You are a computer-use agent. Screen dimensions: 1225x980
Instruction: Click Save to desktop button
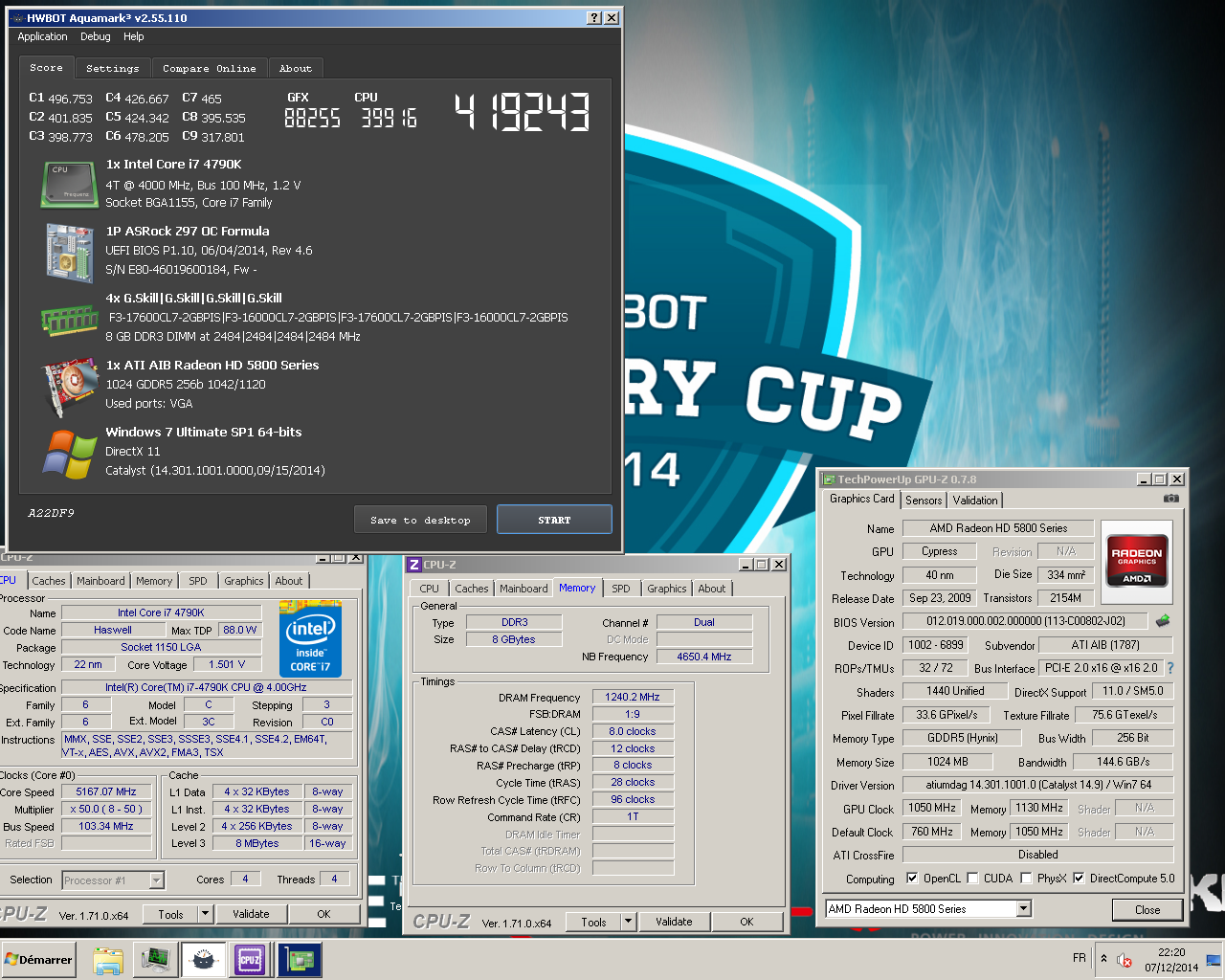(x=420, y=520)
